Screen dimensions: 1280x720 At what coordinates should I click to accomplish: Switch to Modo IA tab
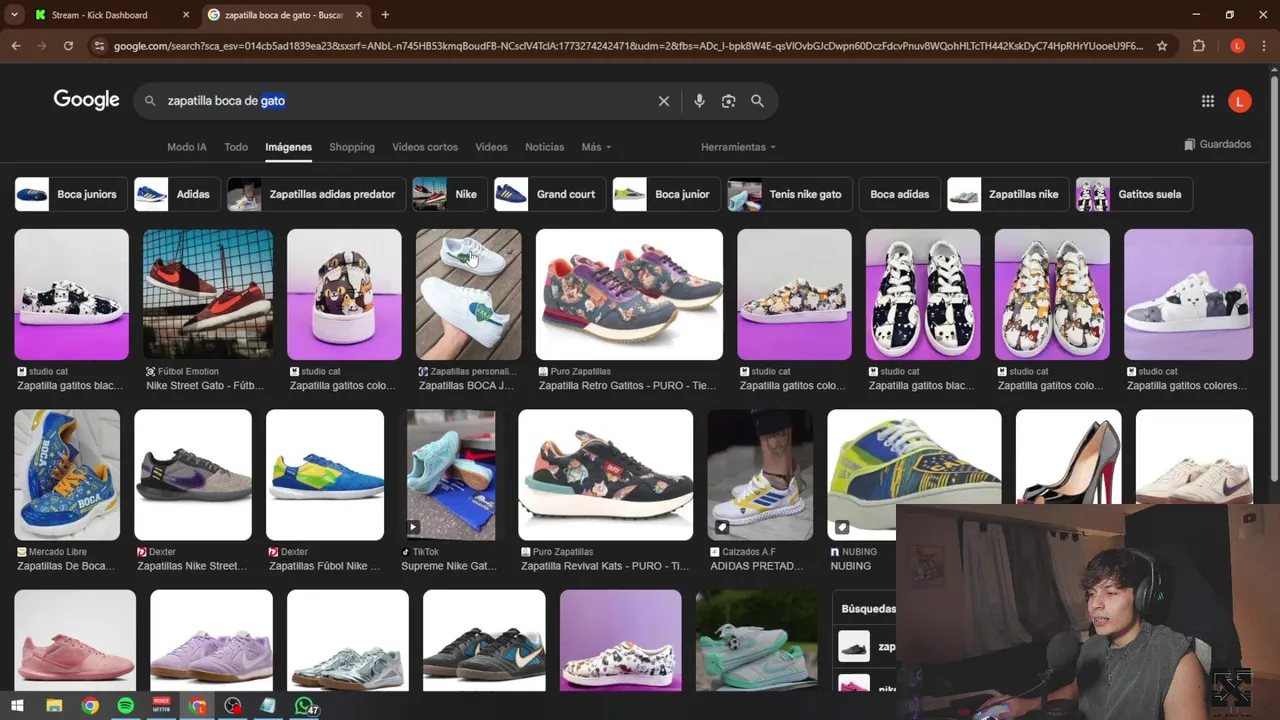pos(187,147)
